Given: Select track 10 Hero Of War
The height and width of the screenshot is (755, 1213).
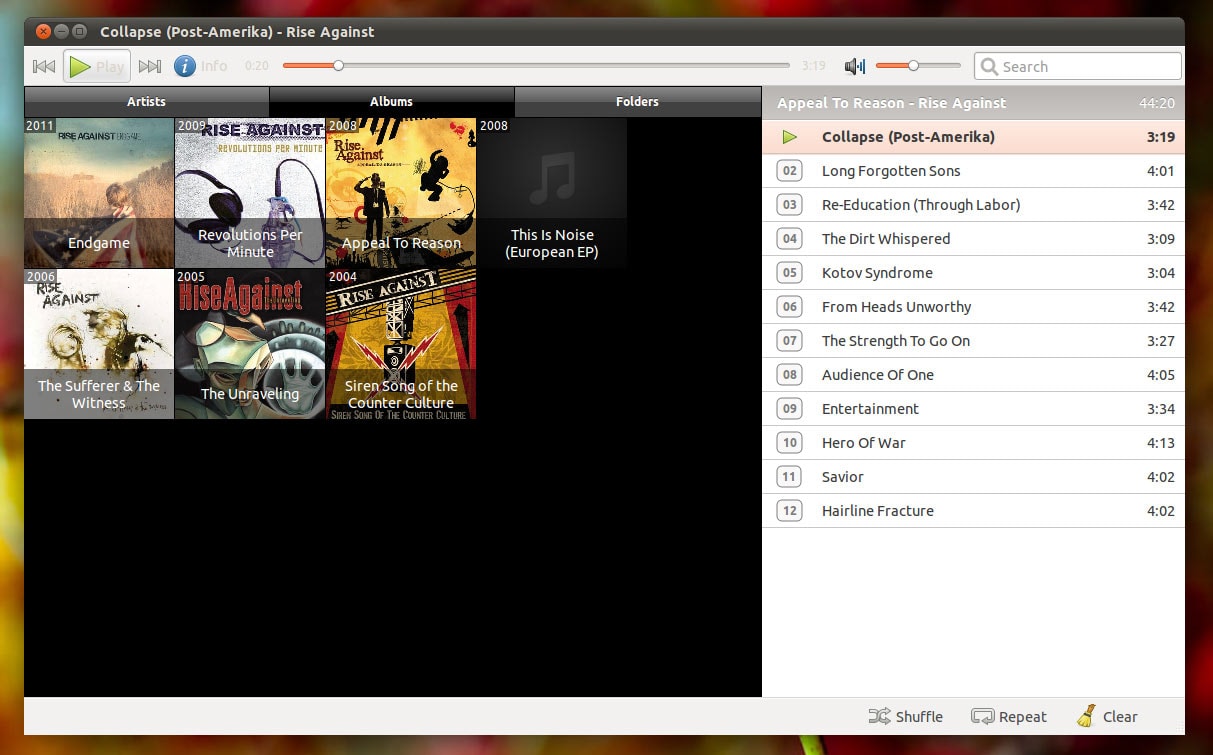Looking at the screenshot, I should (973, 443).
